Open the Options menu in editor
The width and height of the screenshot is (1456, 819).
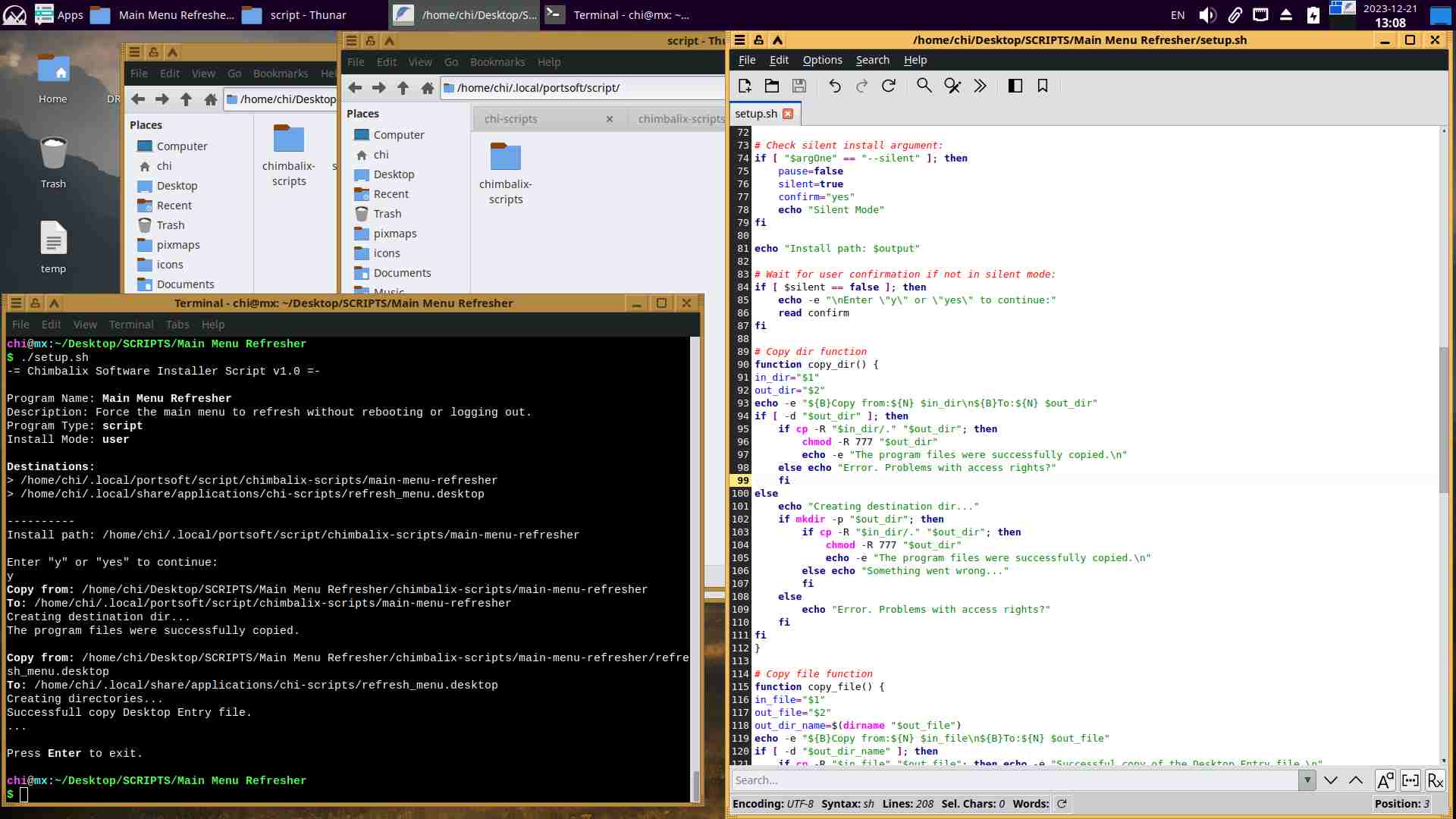coord(822,60)
